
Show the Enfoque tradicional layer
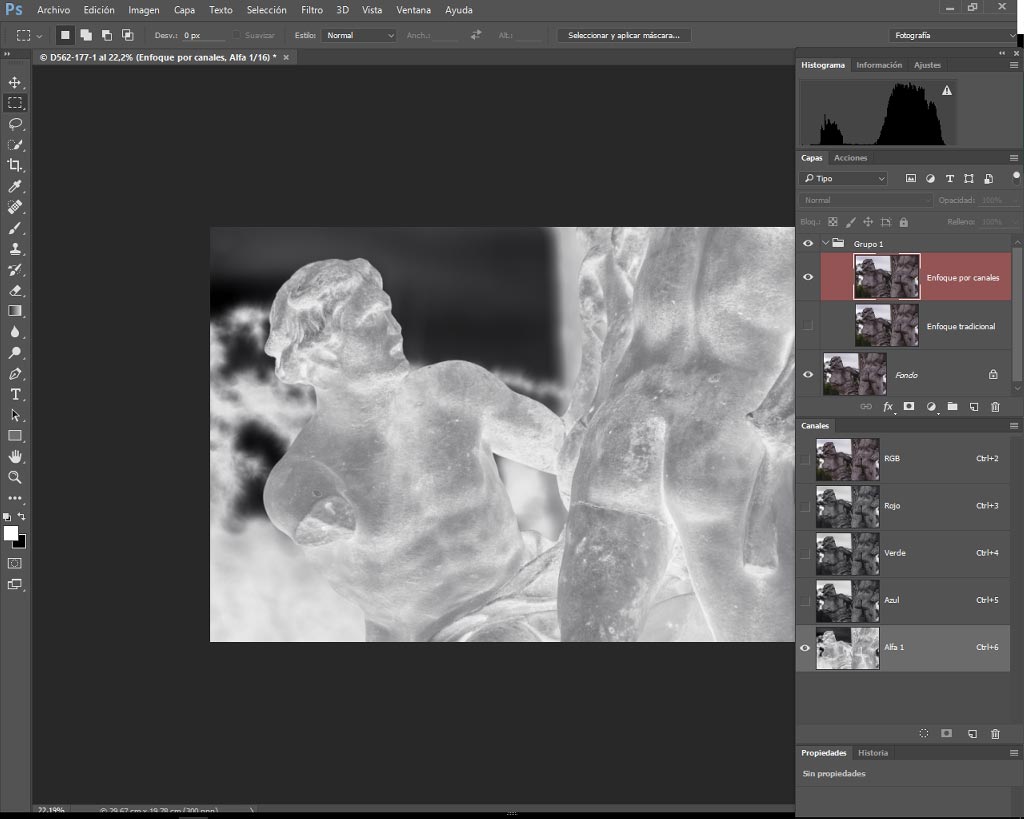pos(808,325)
